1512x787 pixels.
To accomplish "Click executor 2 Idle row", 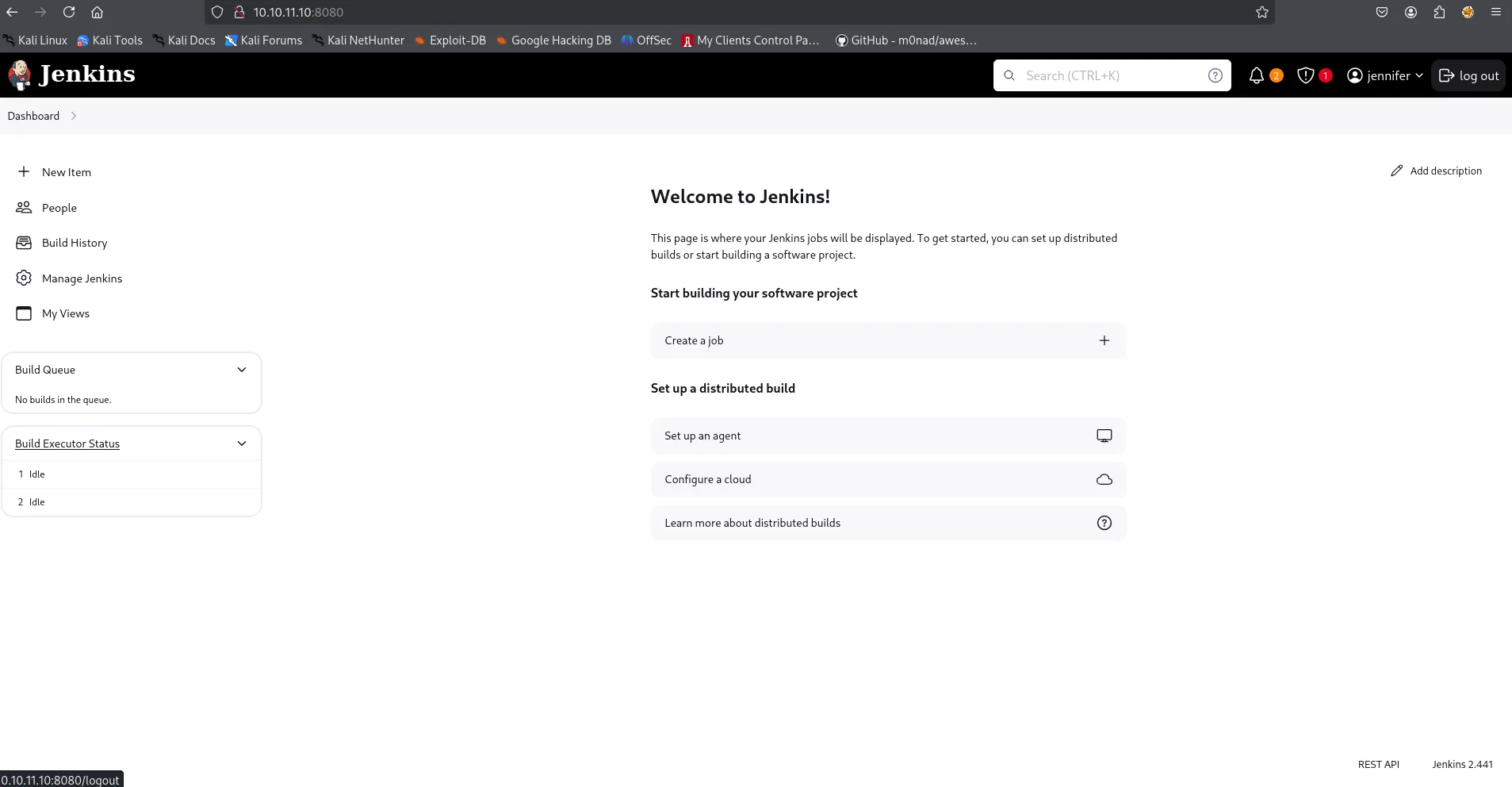I will [132, 502].
